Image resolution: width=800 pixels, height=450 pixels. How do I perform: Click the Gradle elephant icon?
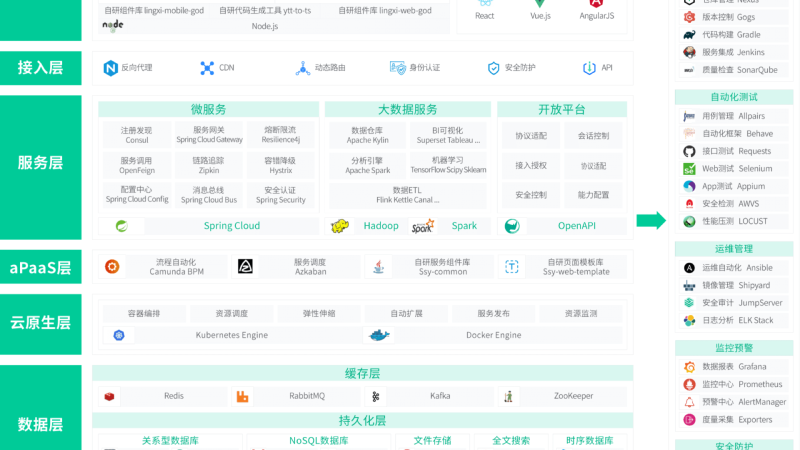coord(689,35)
